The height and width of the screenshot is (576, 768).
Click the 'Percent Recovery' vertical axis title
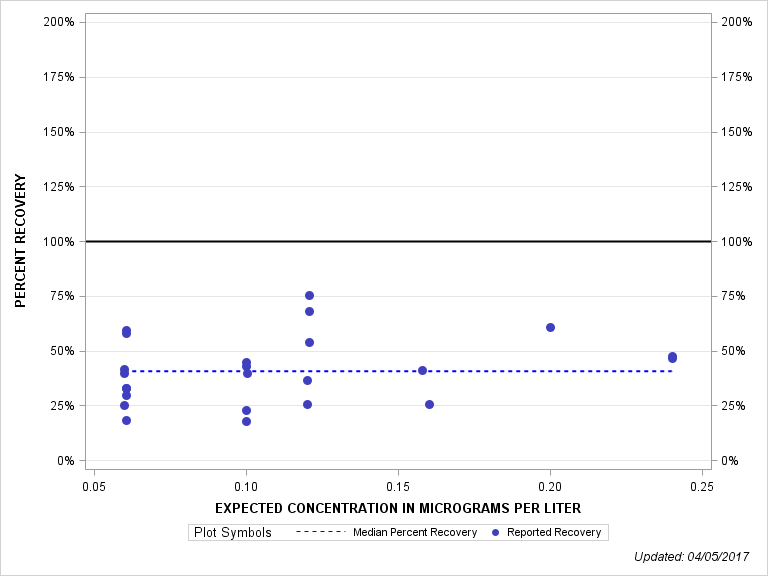coord(20,241)
